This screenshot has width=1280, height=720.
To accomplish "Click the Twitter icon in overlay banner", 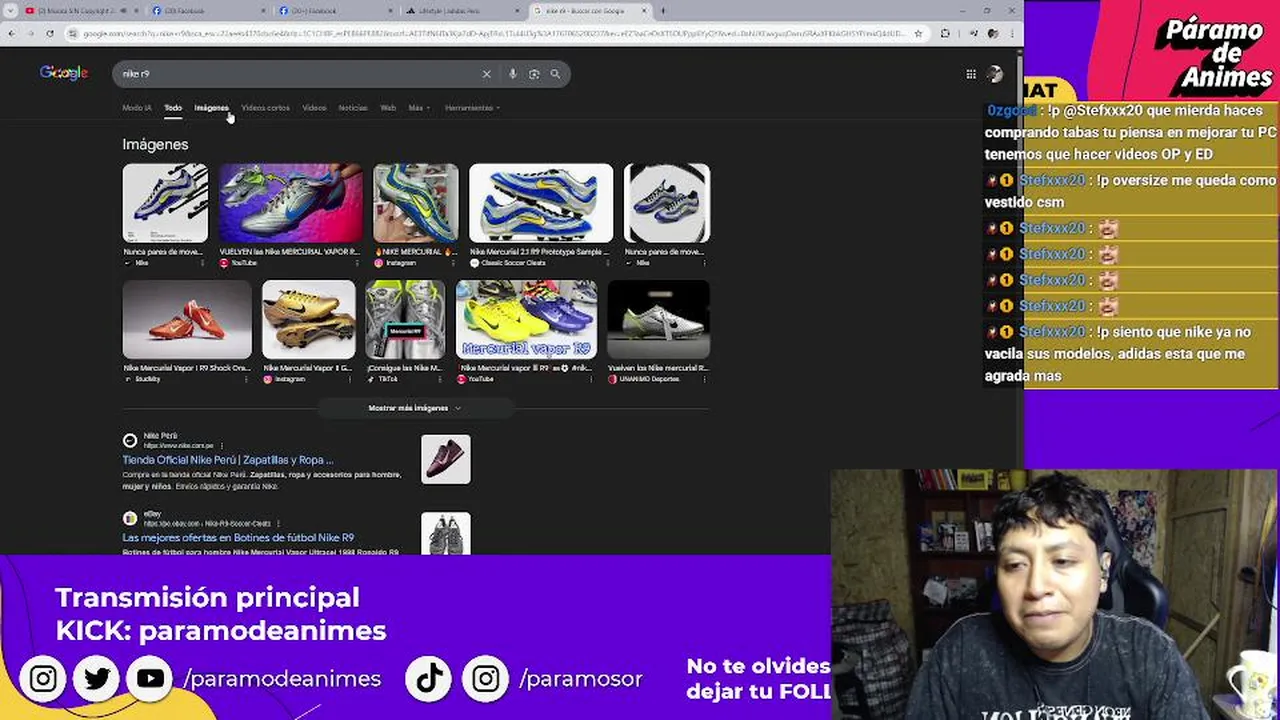I will [97, 679].
